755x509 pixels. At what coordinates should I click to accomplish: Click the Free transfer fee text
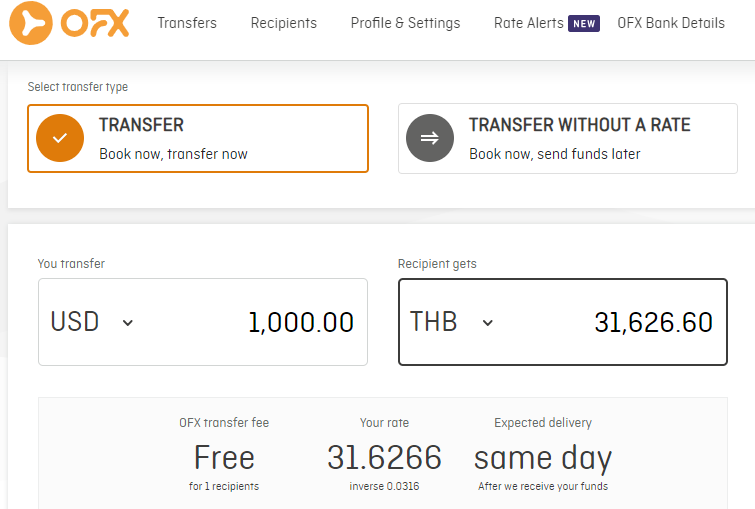click(224, 457)
